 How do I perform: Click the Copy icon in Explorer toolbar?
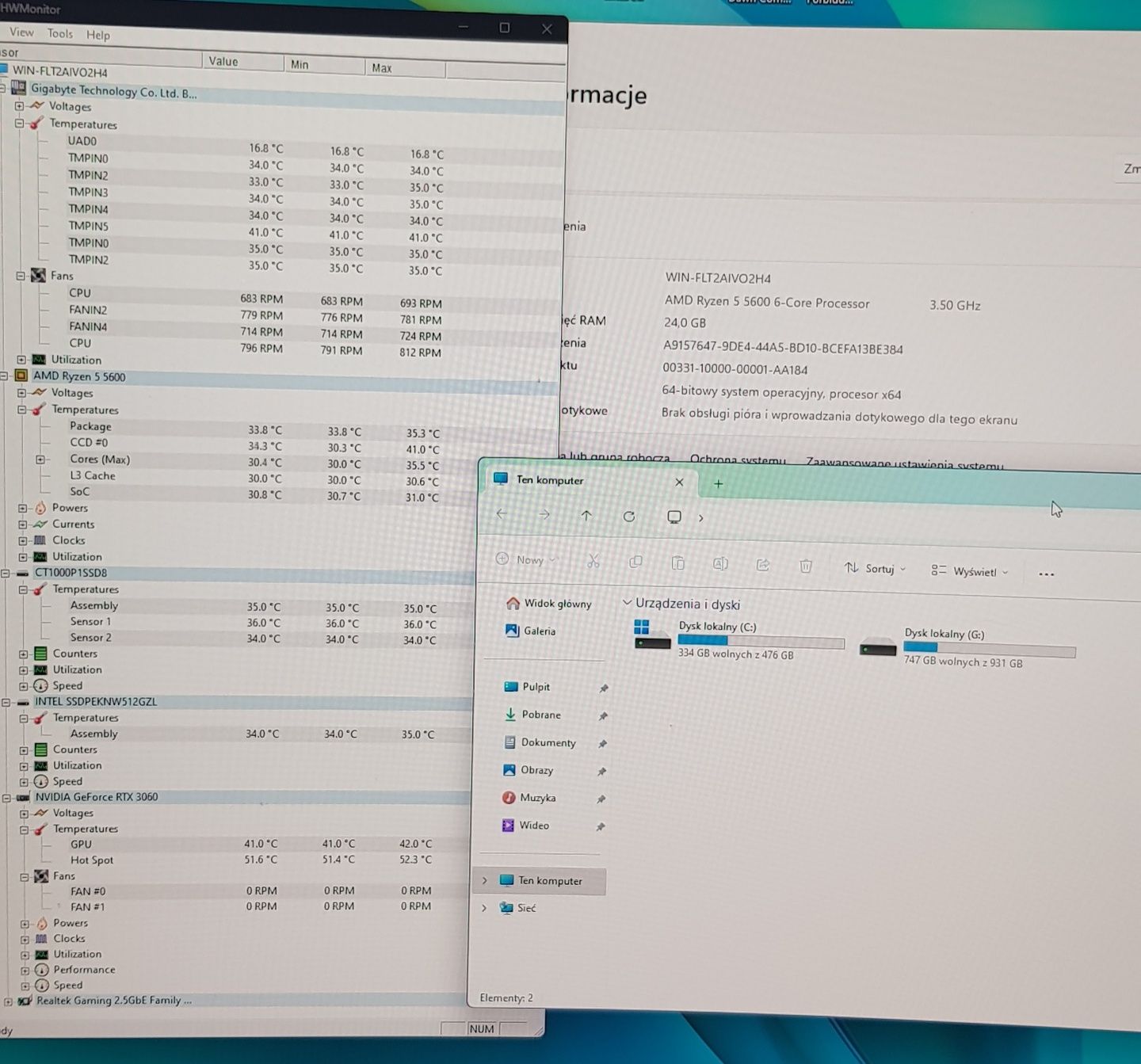pyautogui.click(x=635, y=562)
